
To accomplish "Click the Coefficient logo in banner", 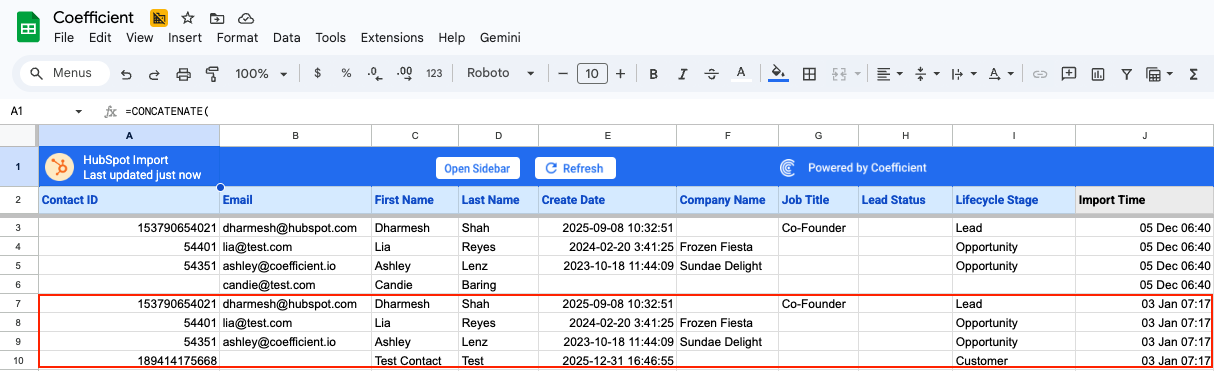I will (x=788, y=168).
